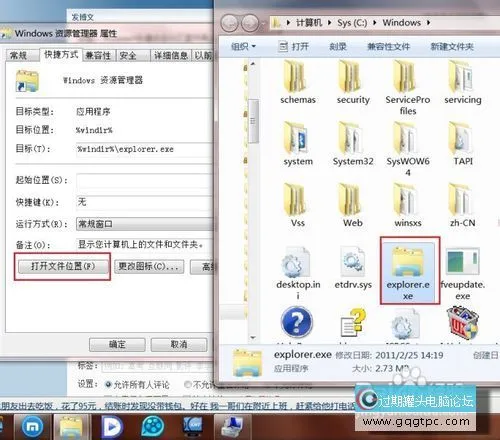Select the servicing folder icon
Image resolution: width=500 pixels, height=440 pixels.
coord(461,77)
